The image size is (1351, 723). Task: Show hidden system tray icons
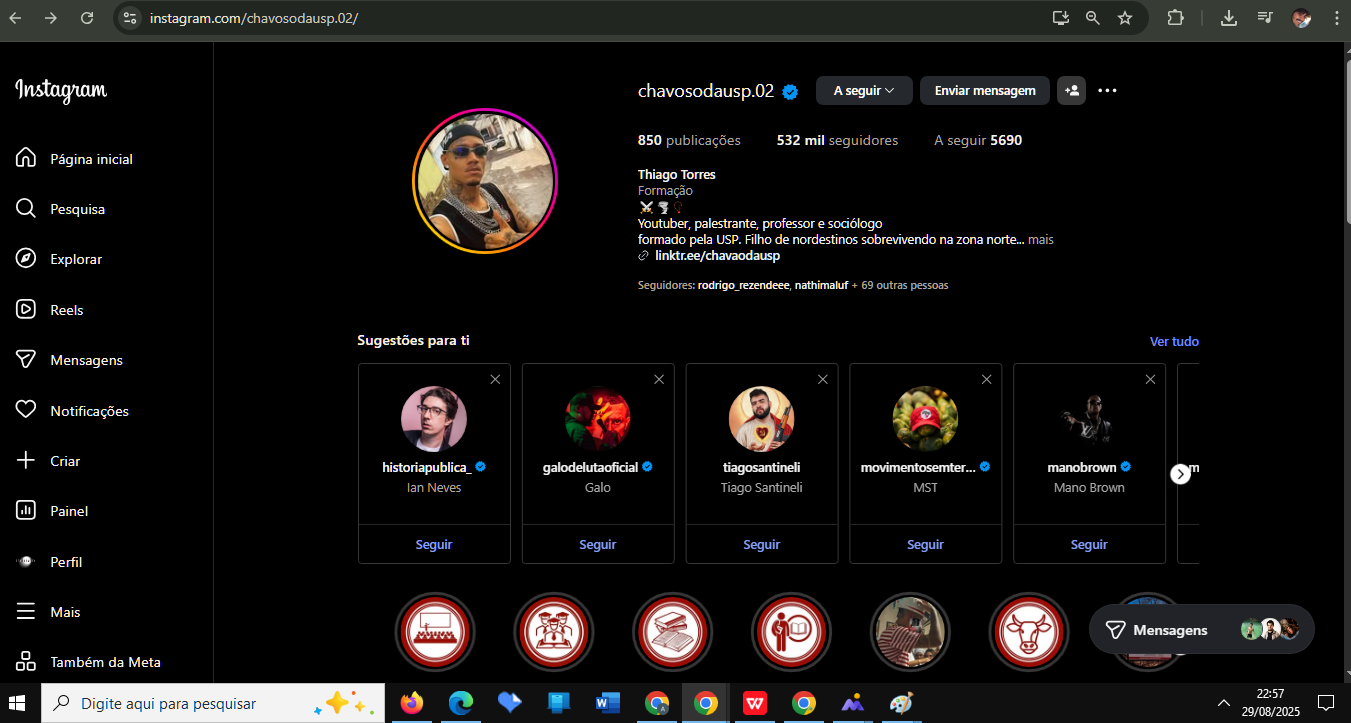click(1223, 703)
